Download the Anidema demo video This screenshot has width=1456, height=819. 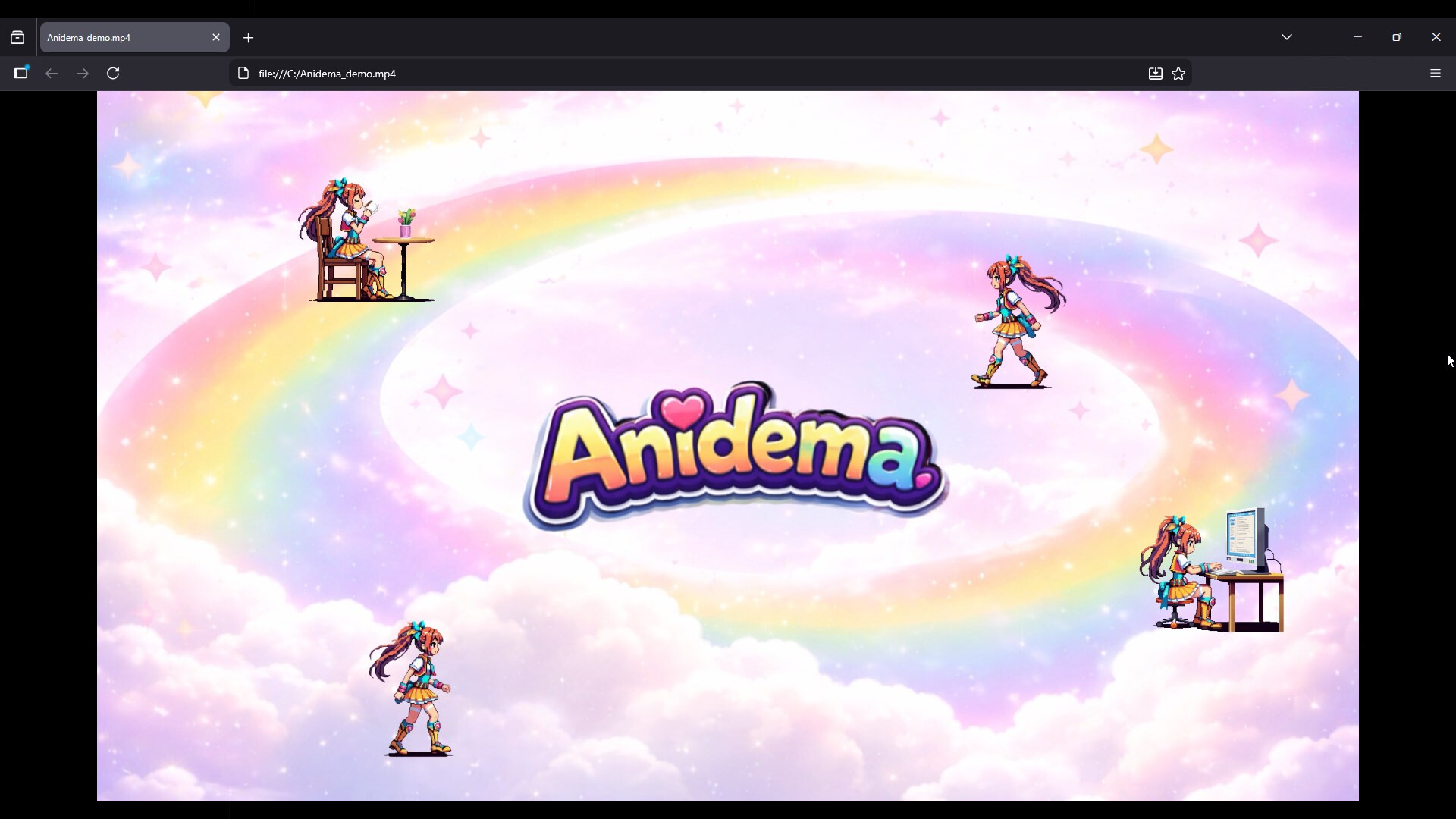(x=1155, y=73)
